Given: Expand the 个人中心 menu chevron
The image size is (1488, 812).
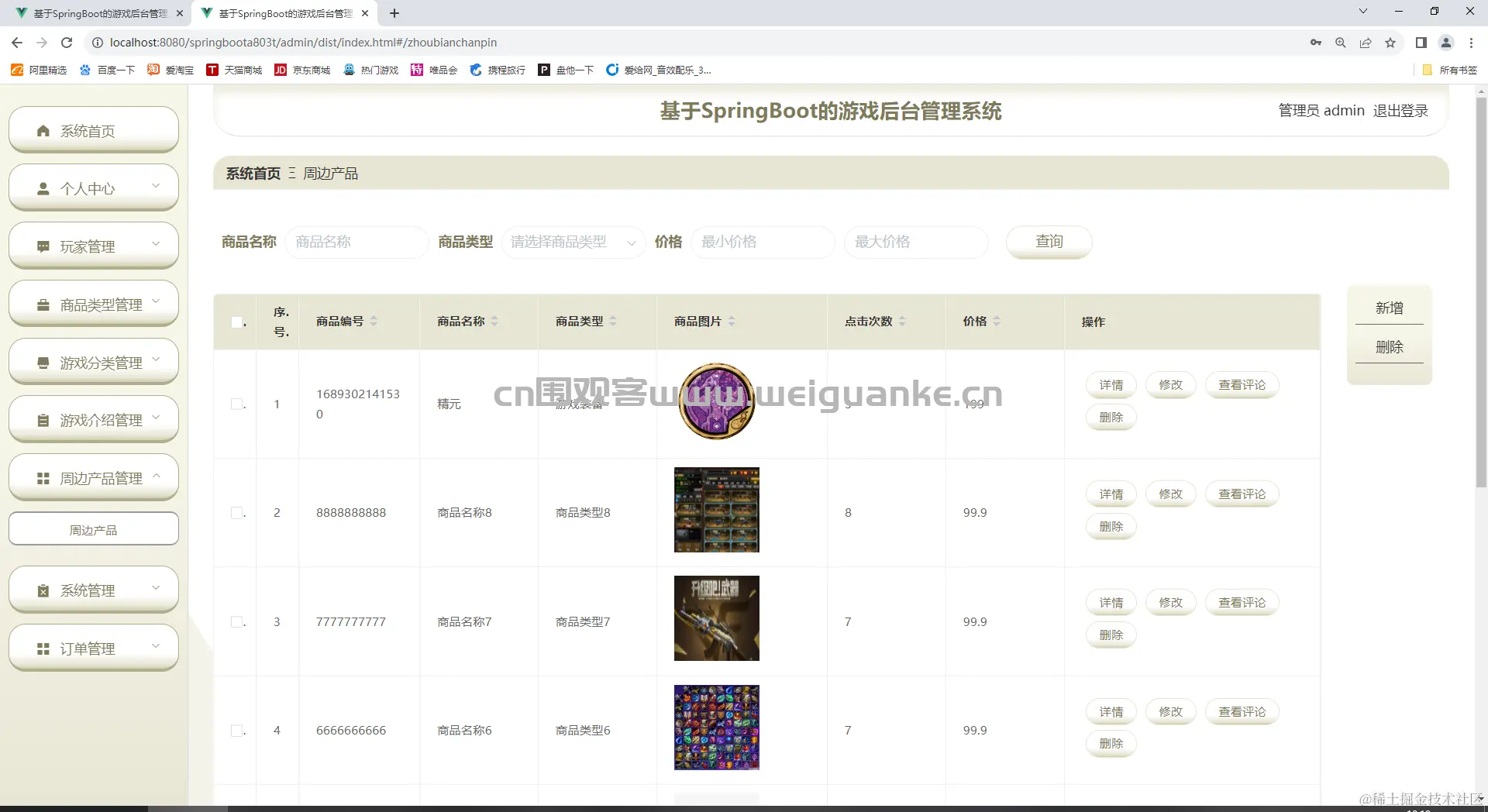Looking at the screenshot, I should (x=156, y=186).
